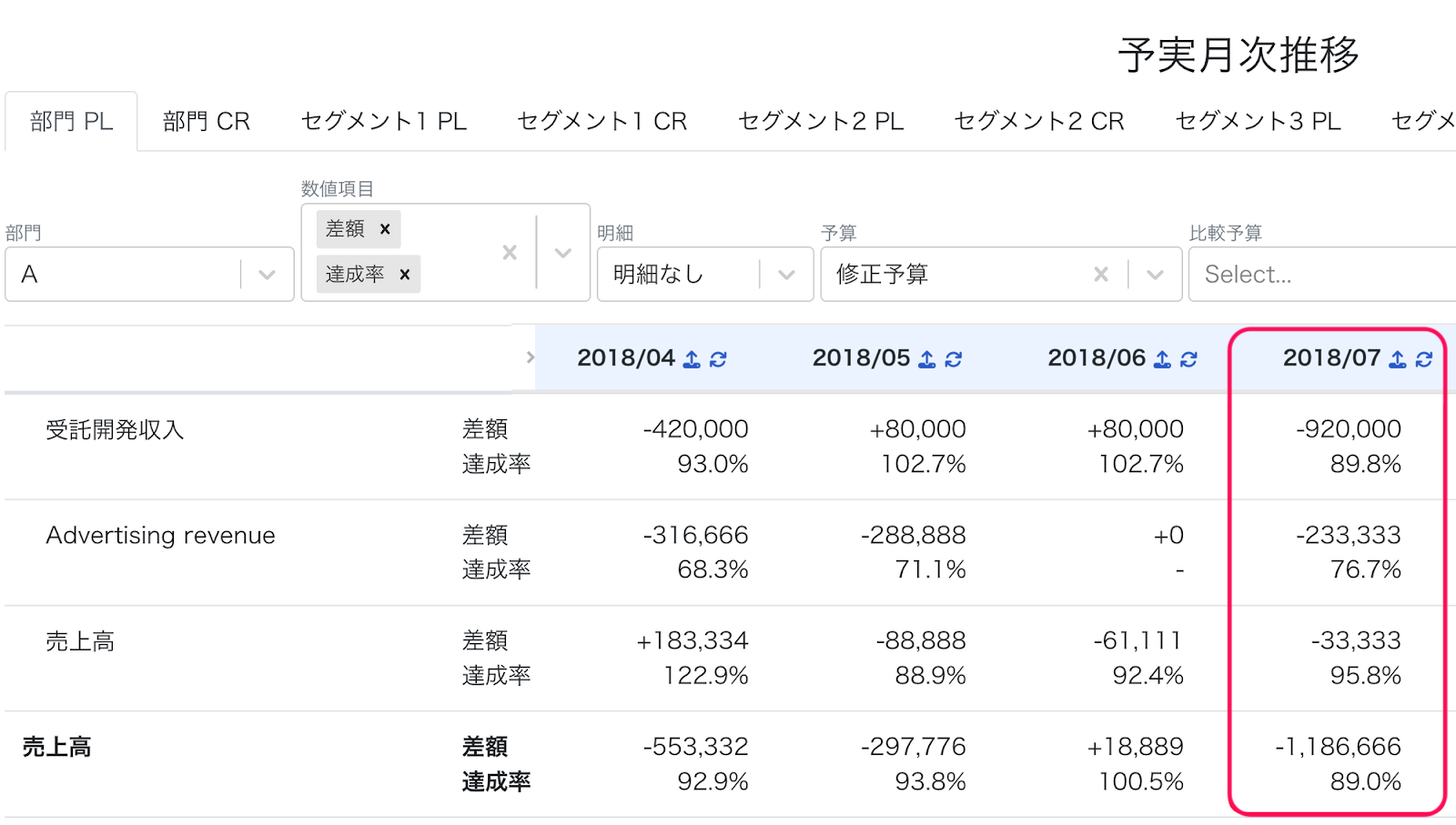Open the セグメント1 CR tab
The image size is (1456, 825).
point(602,121)
